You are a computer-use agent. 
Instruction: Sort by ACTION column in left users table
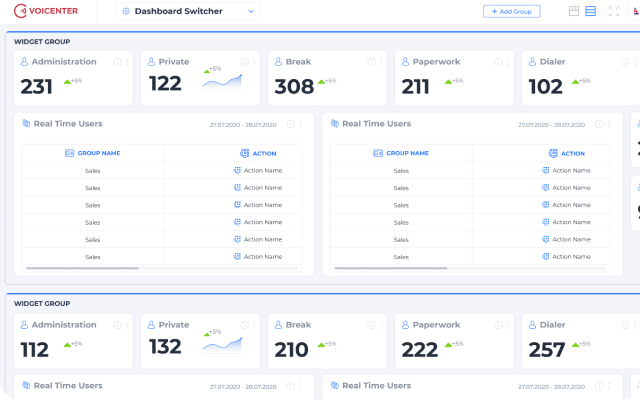pos(258,153)
